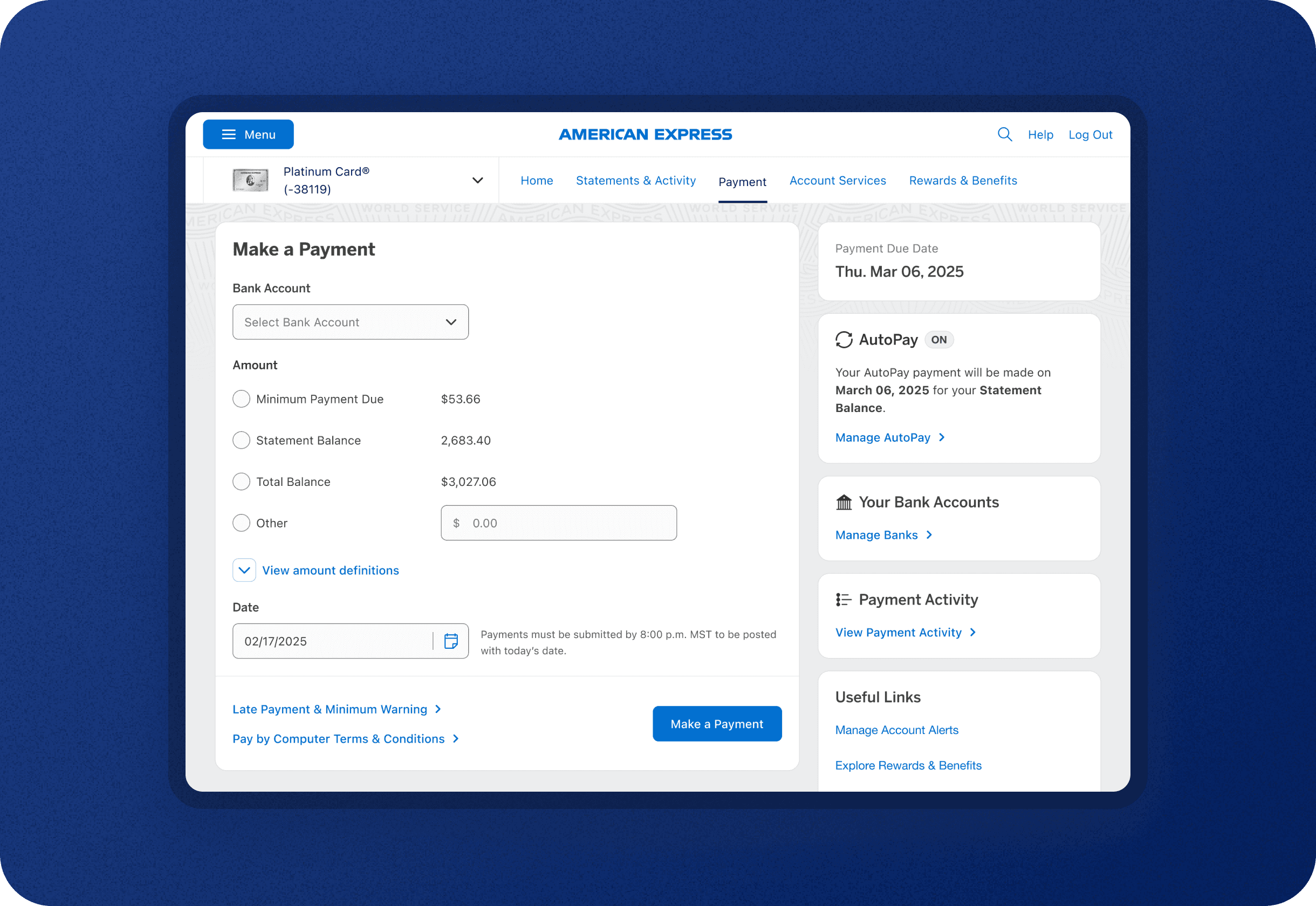Open the Select Bank Account dropdown

(350, 322)
